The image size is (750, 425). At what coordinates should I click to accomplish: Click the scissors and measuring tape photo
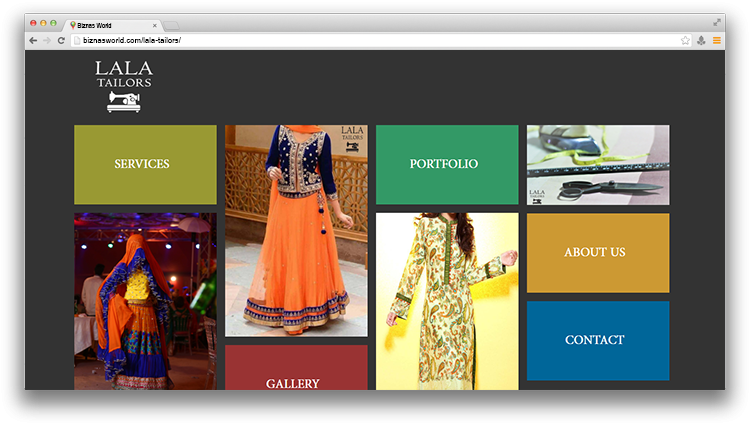click(598, 165)
